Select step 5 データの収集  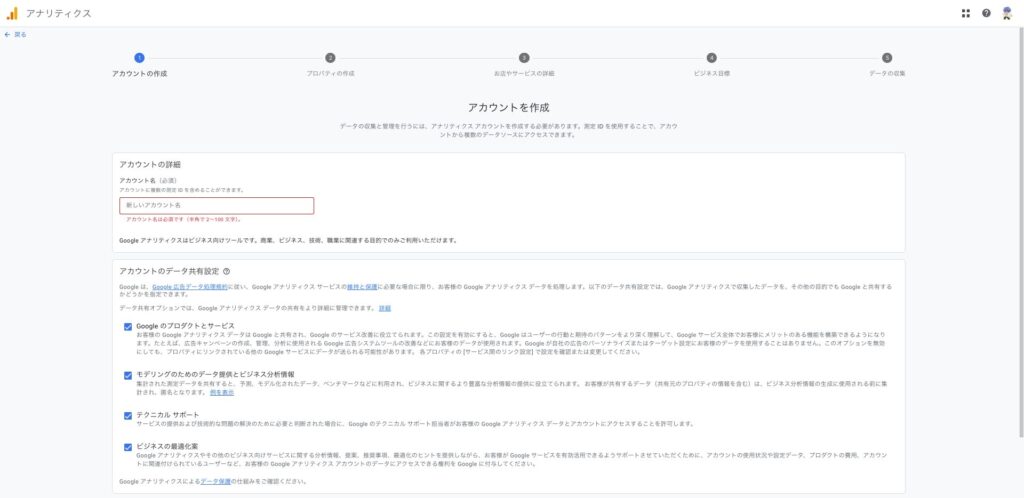[887, 65]
